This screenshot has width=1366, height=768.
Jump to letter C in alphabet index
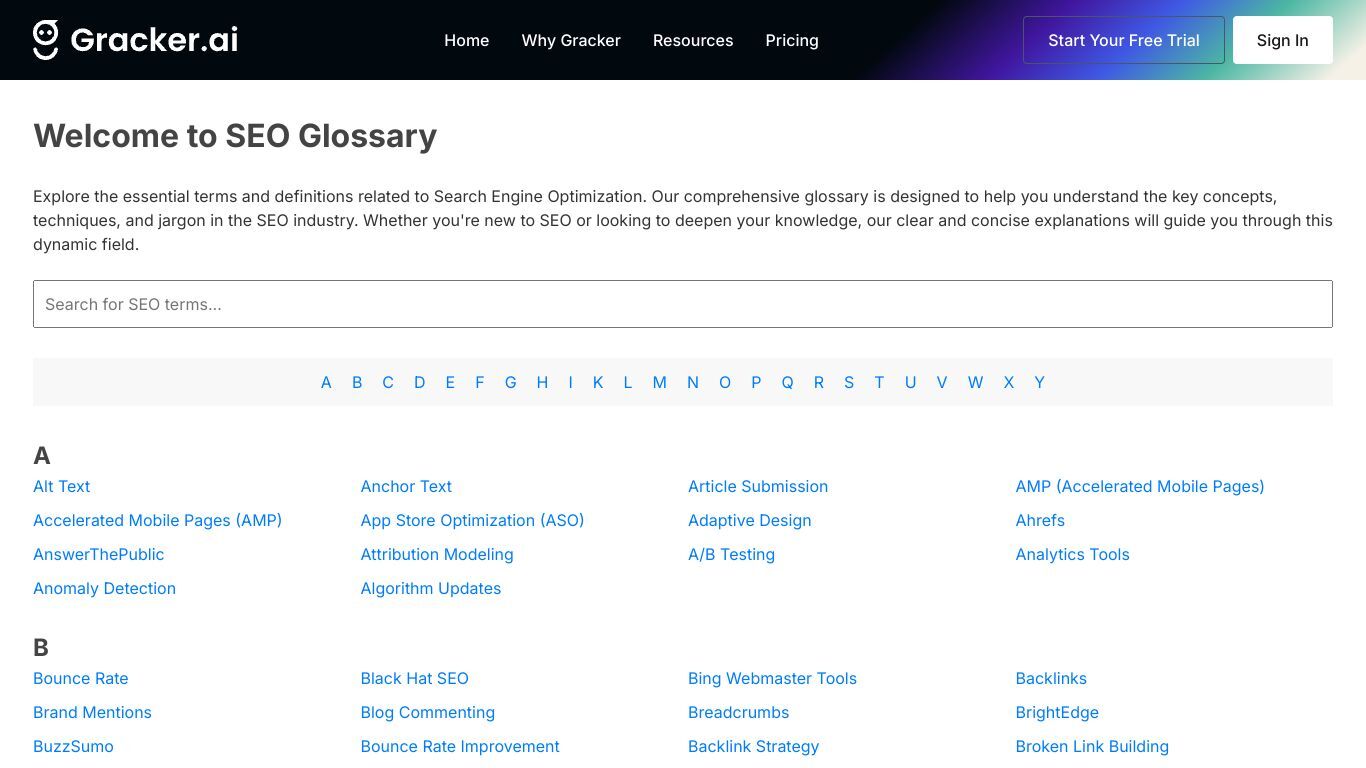[x=388, y=382]
